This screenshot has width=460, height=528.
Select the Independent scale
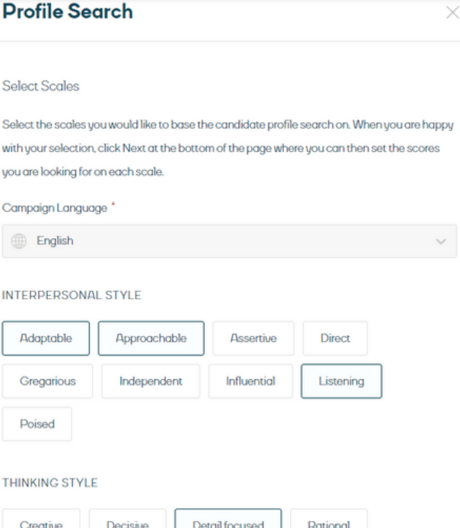pos(151,381)
